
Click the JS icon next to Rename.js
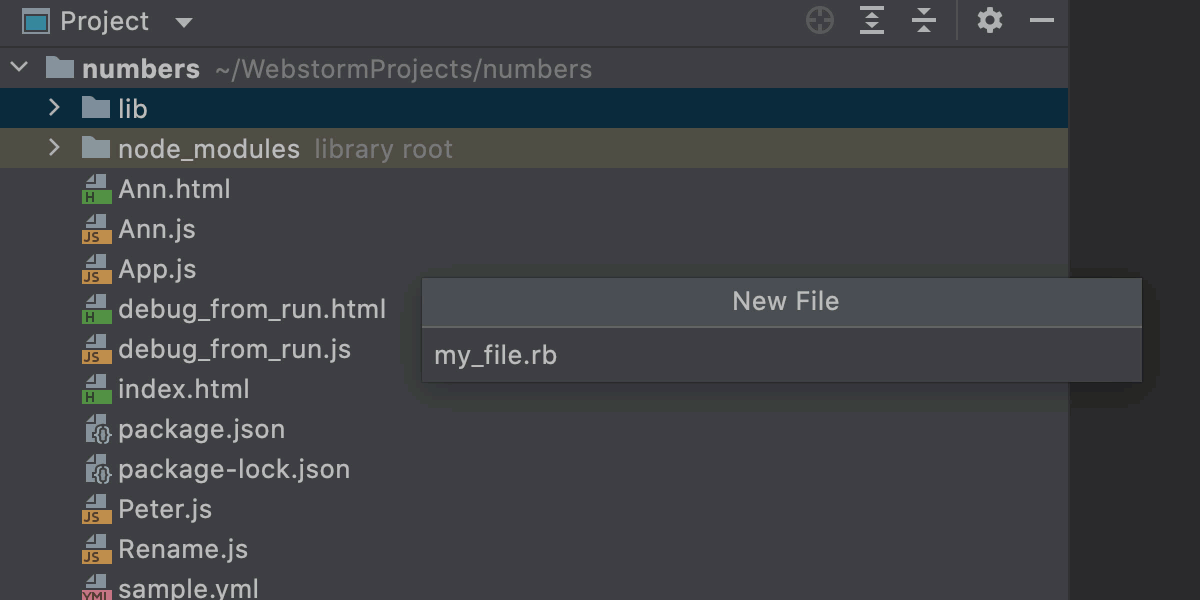94,549
